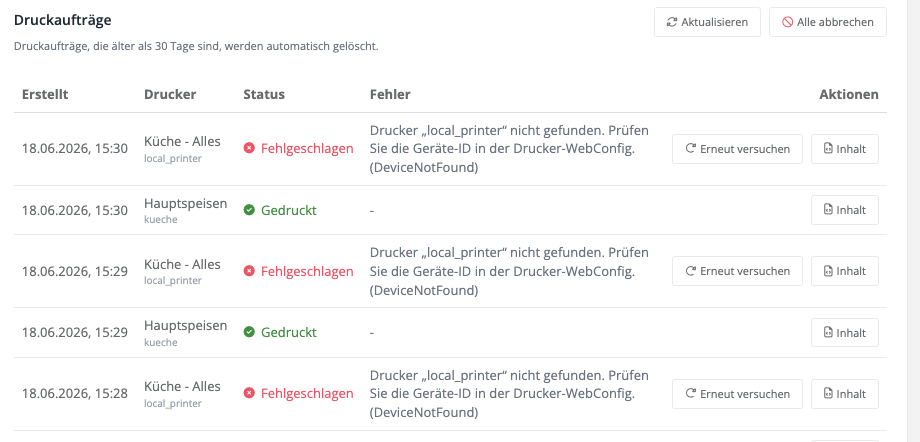Retry the failed 15:30 print job
The image size is (920, 442).
pyautogui.click(x=737, y=149)
